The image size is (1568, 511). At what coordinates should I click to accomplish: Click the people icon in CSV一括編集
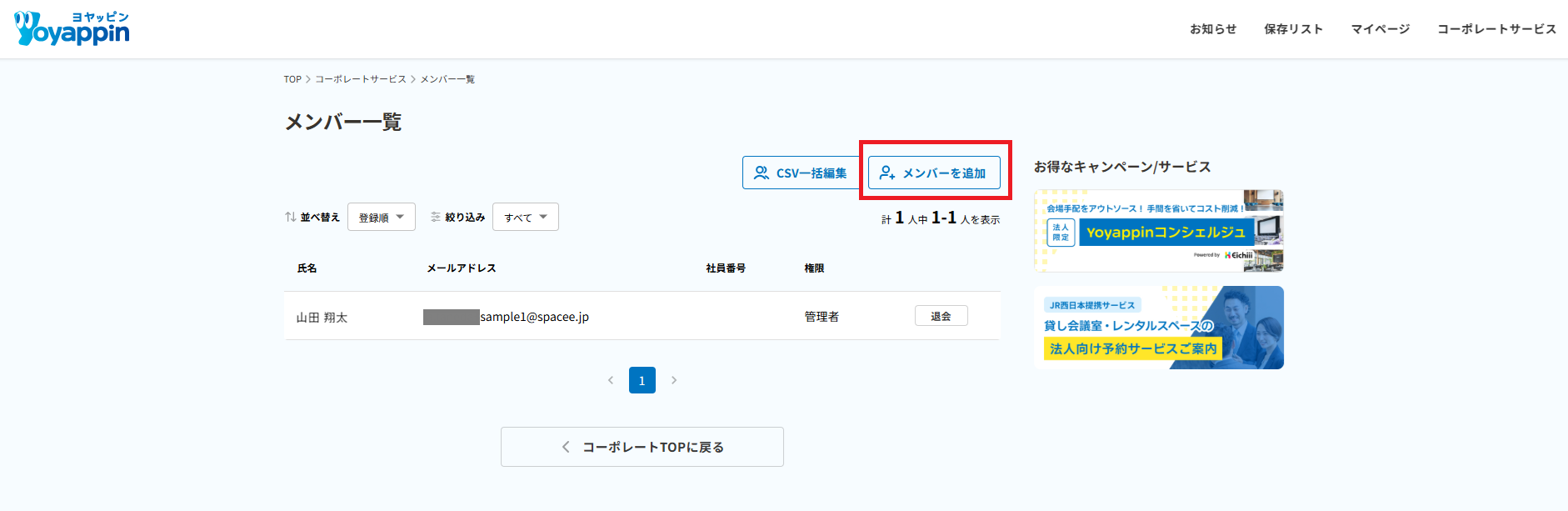762,173
